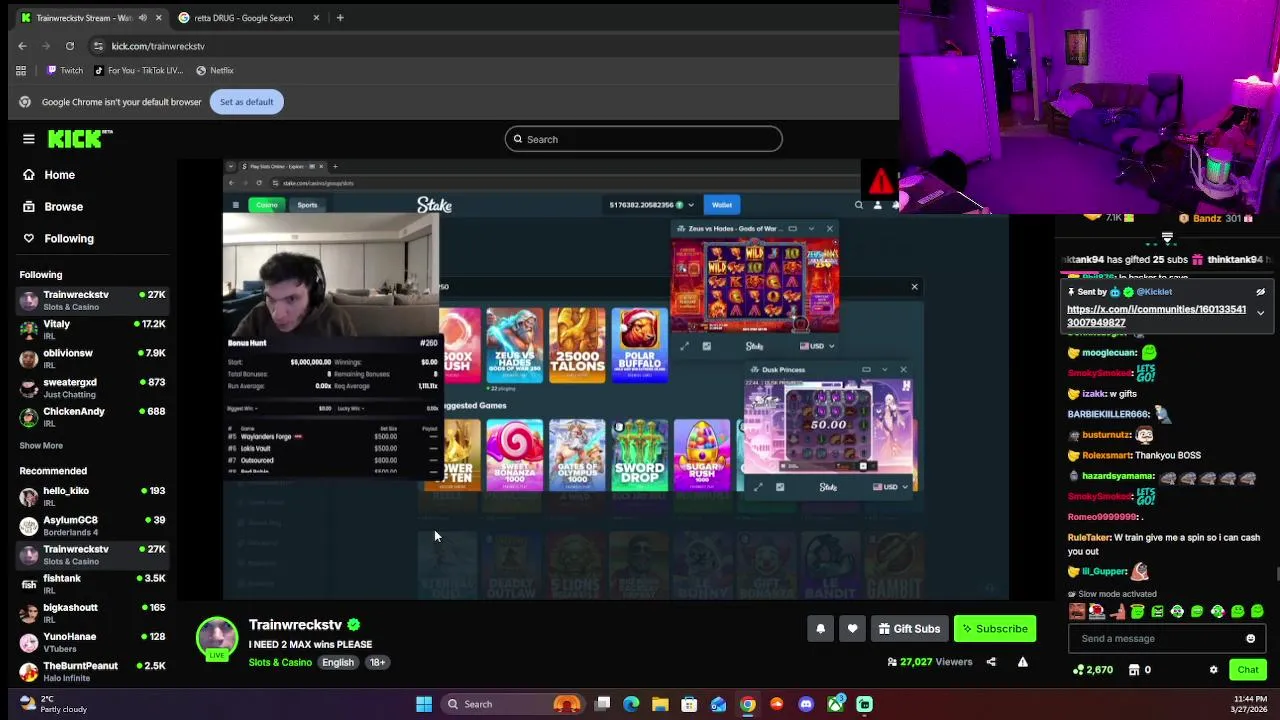Expand Following list with Show more
The width and height of the screenshot is (1280, 720).
(x=41, y=446)
